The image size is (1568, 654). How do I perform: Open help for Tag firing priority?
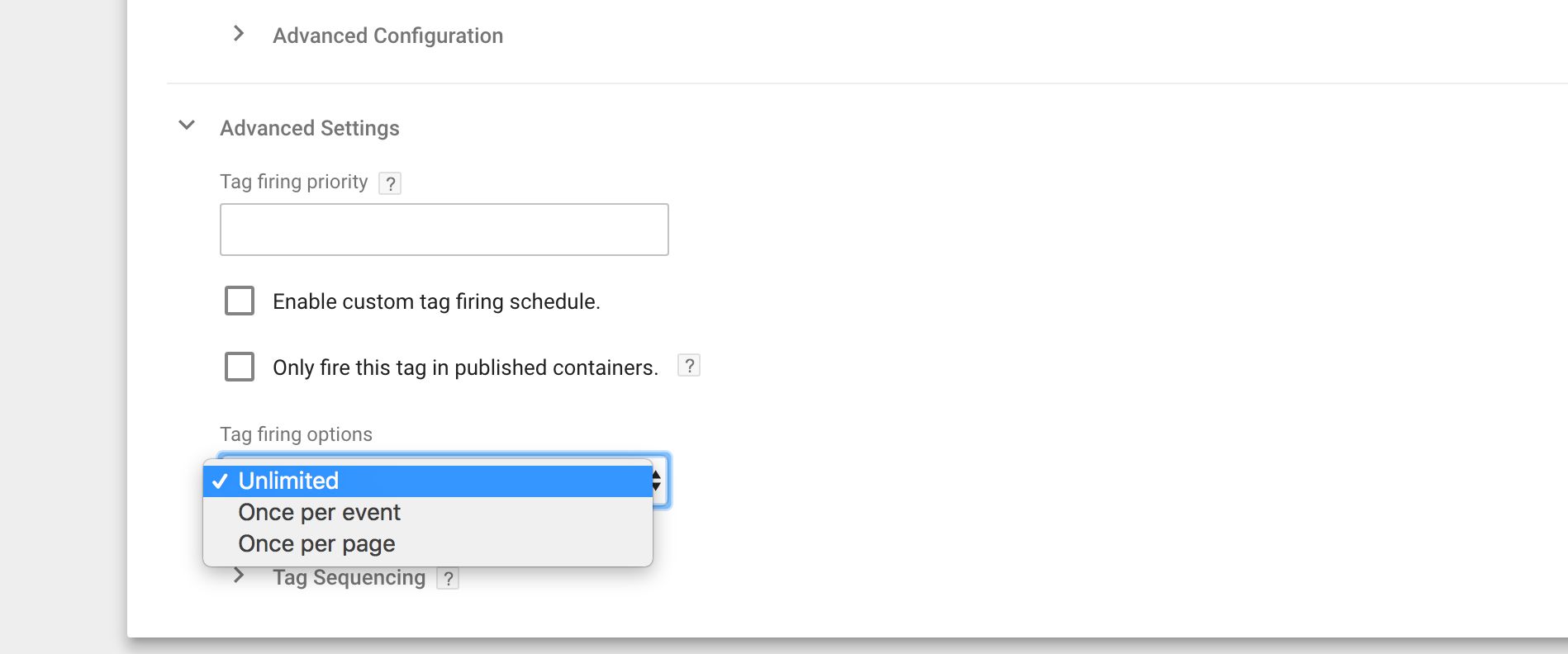390,183
